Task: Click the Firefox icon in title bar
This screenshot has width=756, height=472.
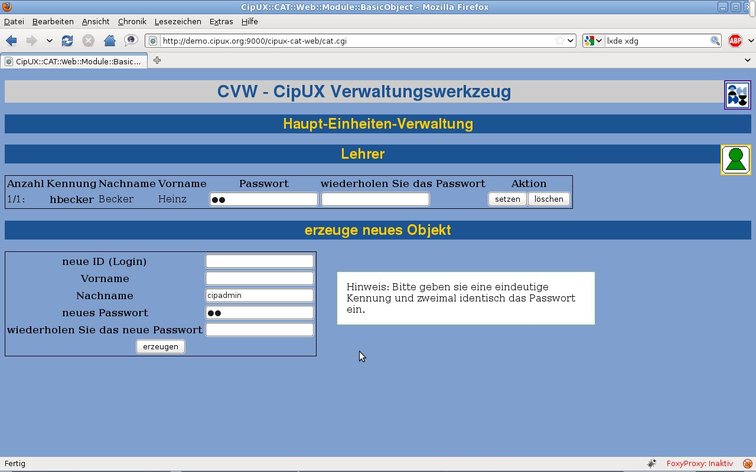Action: 7,7
